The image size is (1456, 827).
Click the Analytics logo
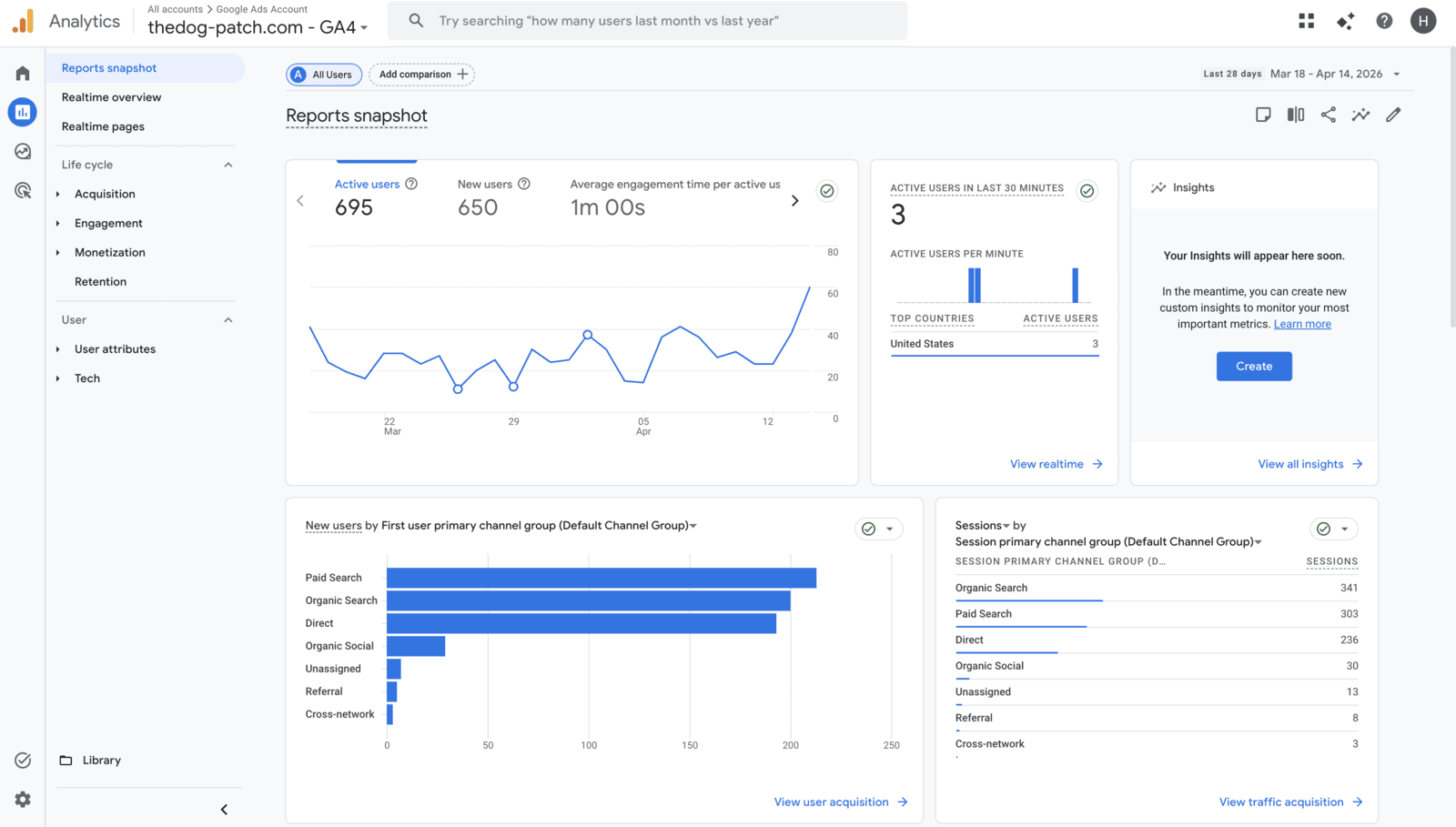pyautogui.click(x=23, y=21)
